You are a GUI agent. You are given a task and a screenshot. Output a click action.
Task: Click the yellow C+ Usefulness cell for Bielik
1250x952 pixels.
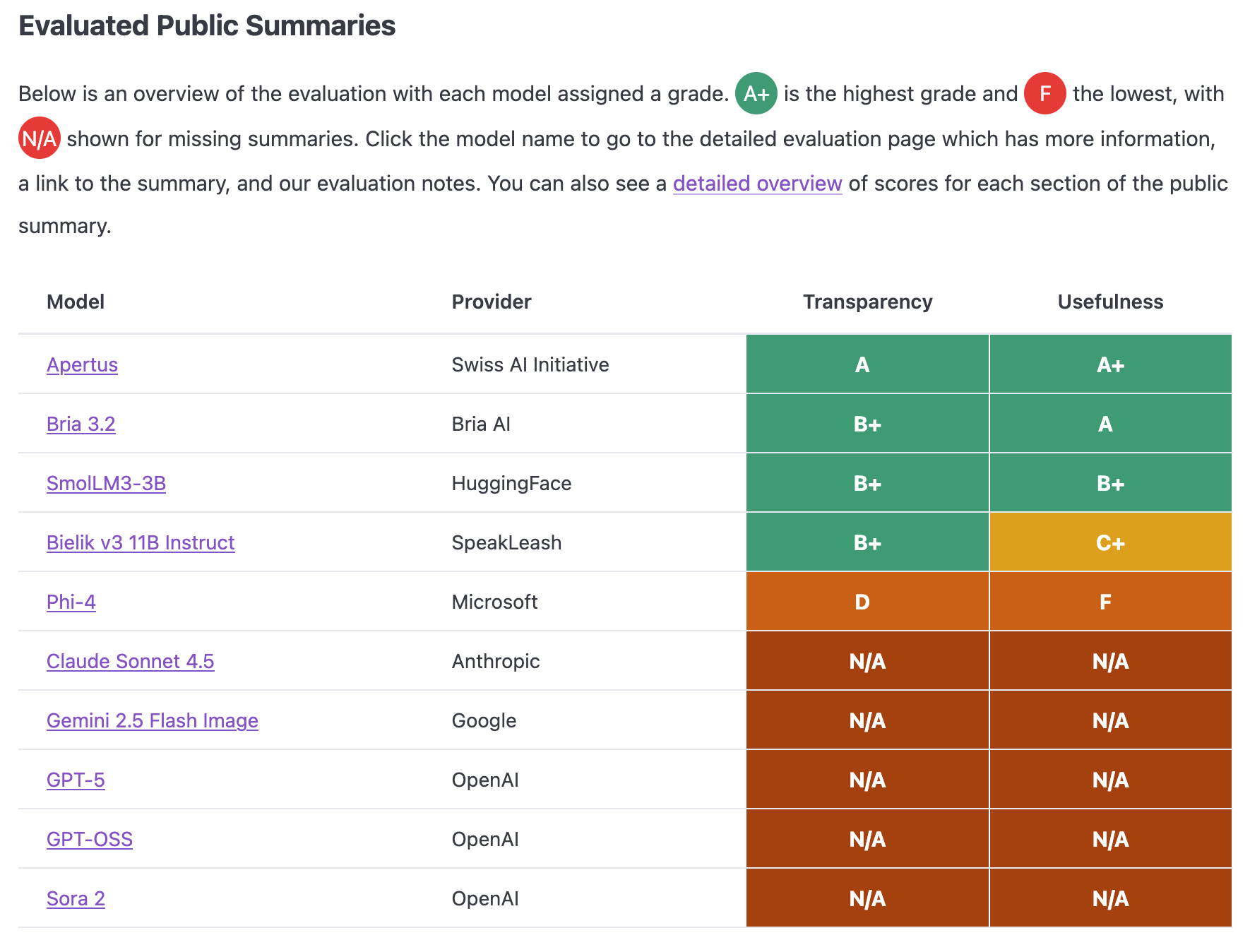click(1110, 542)
